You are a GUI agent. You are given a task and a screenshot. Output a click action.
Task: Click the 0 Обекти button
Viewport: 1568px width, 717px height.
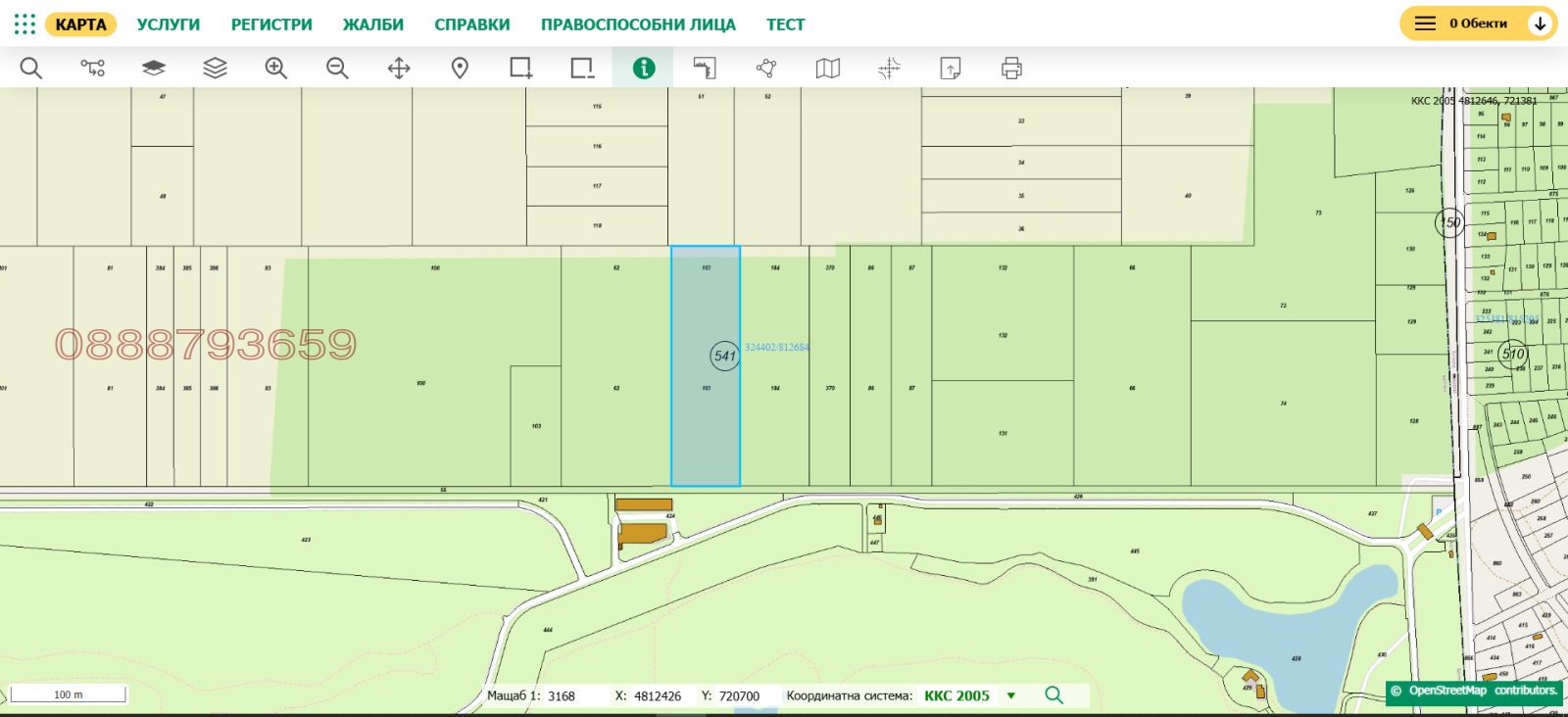pyautogui.click(x=1478, y=24)
